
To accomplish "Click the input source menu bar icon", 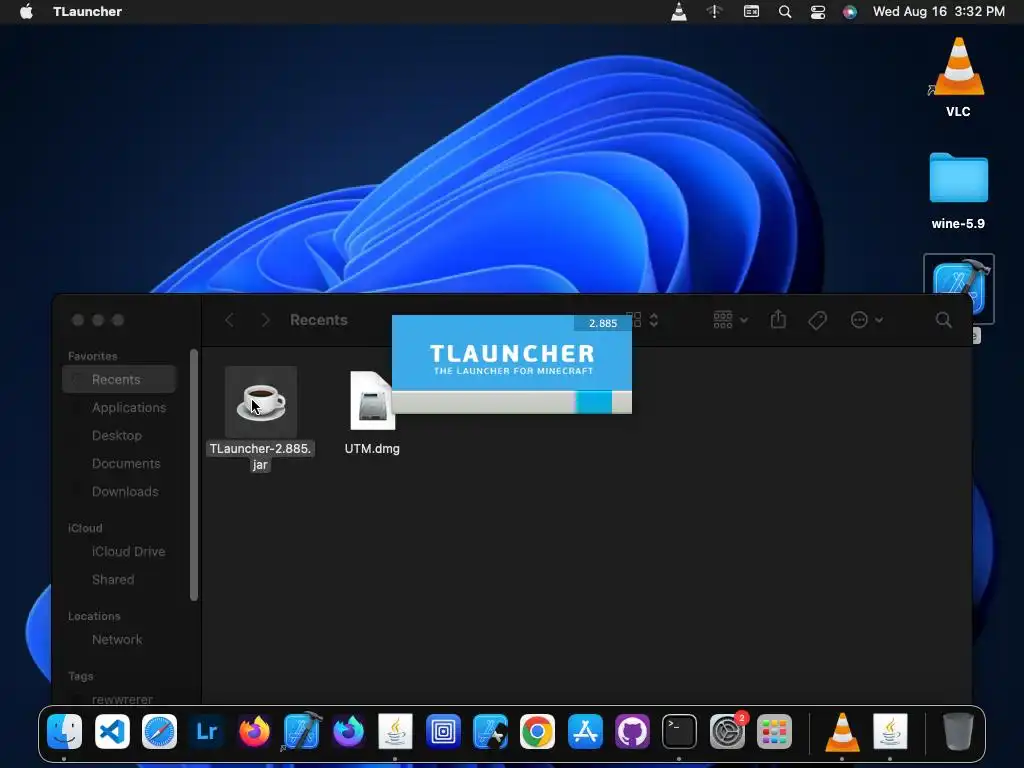I will point(752,12).
